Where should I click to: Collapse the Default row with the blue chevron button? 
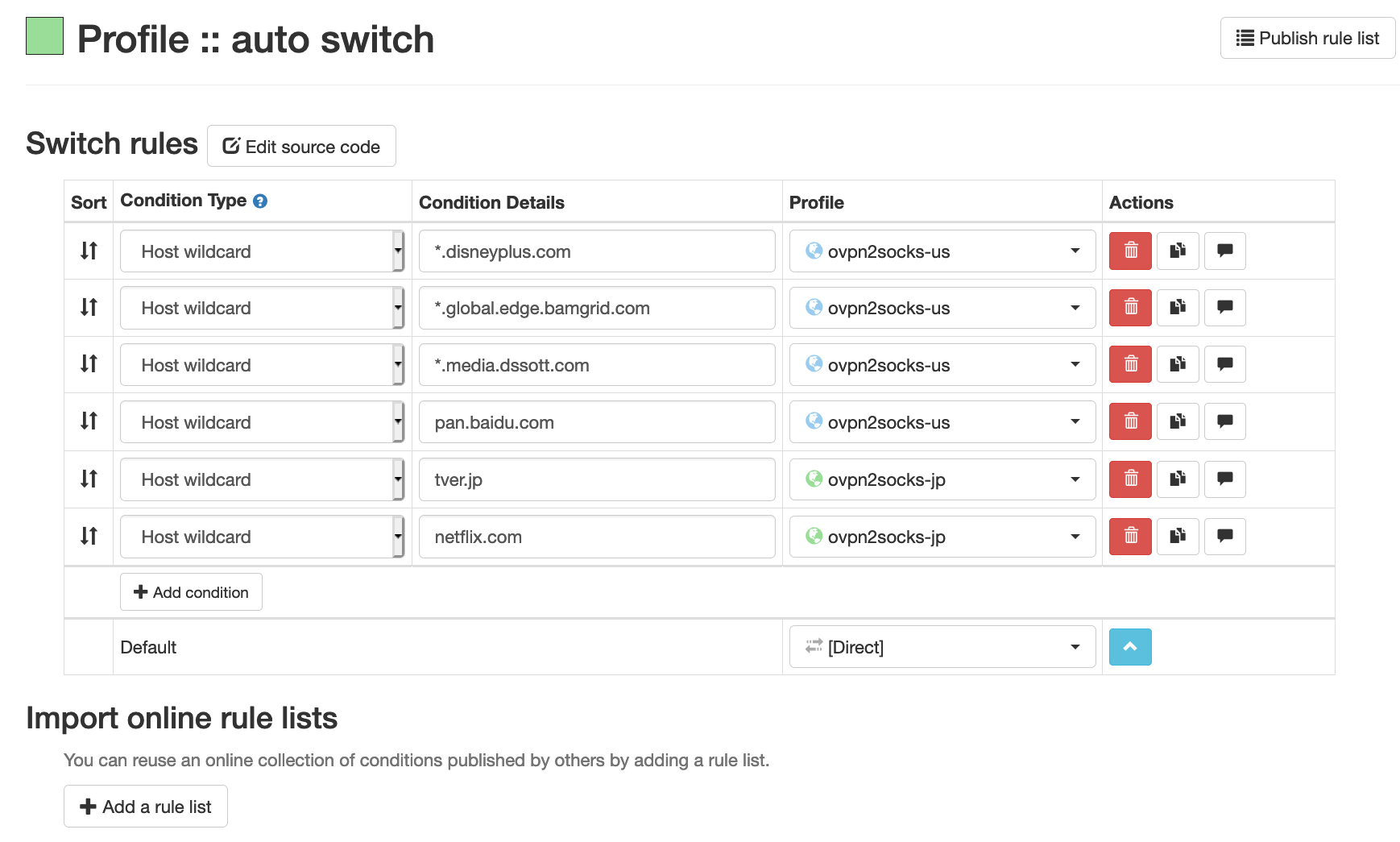[x=1130, y=647]
